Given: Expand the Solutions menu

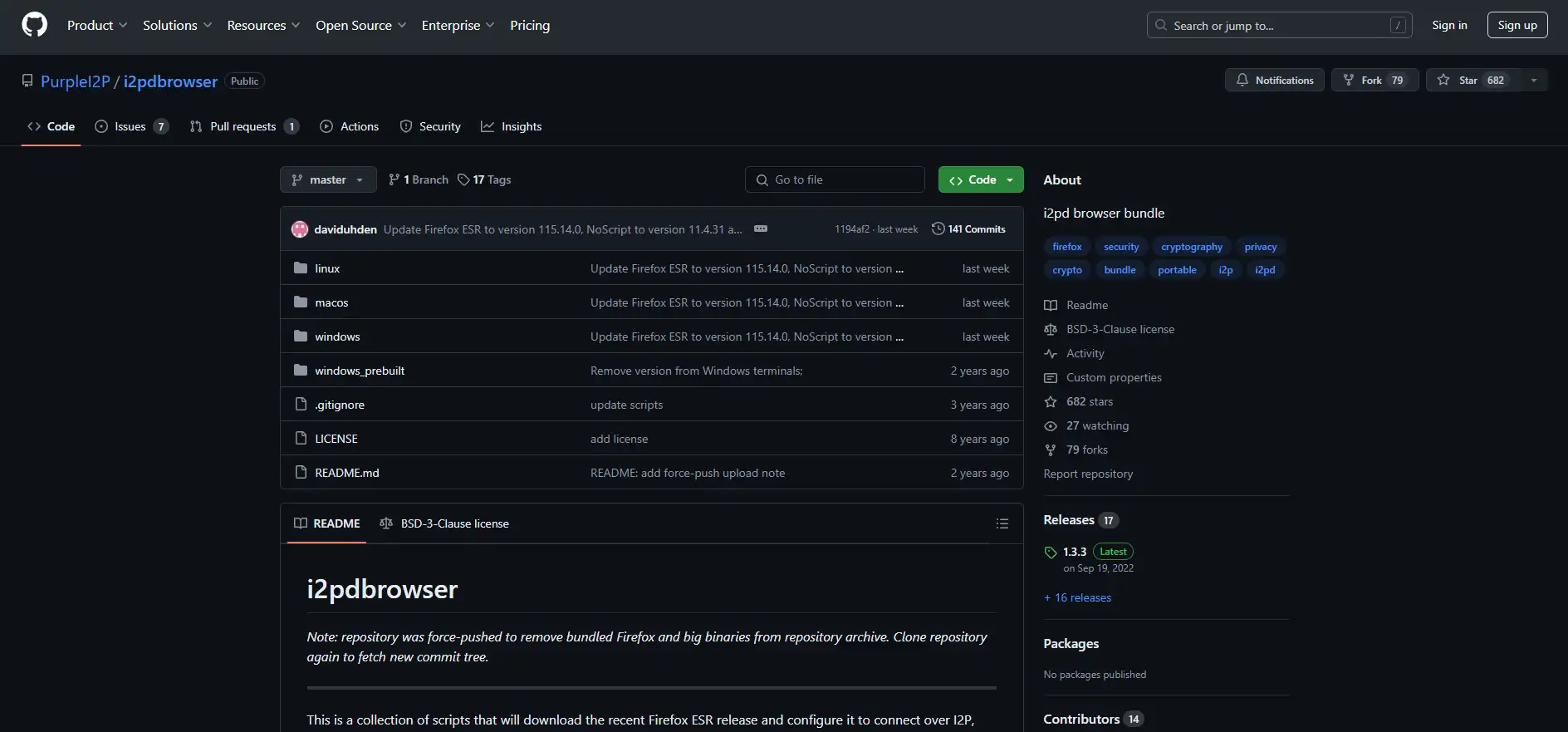Looking at the screenshot, I should pyautogui.click(x=178, y=25).
